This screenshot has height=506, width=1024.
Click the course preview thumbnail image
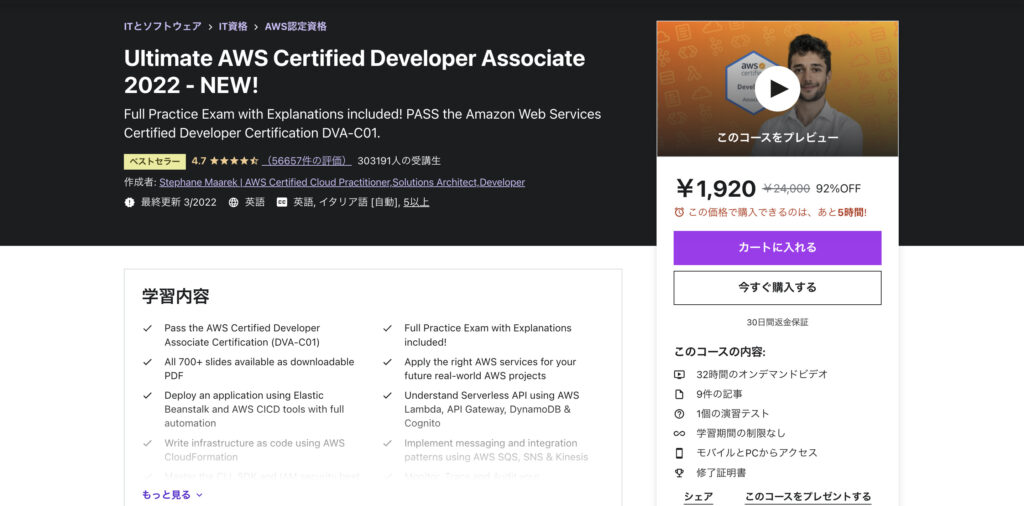(x=777, y=88)
